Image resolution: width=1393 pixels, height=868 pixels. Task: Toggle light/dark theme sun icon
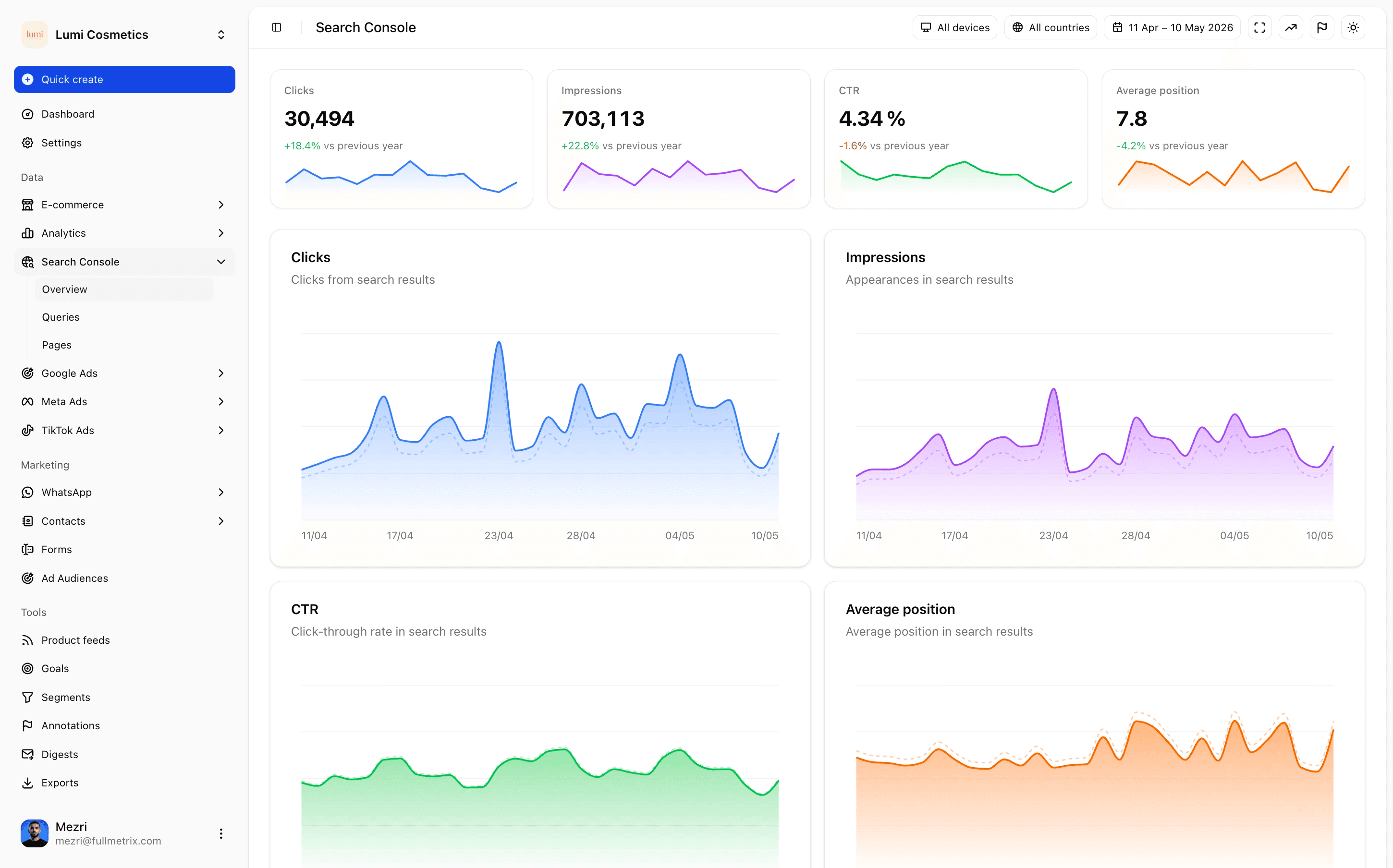click(1354, 27)
